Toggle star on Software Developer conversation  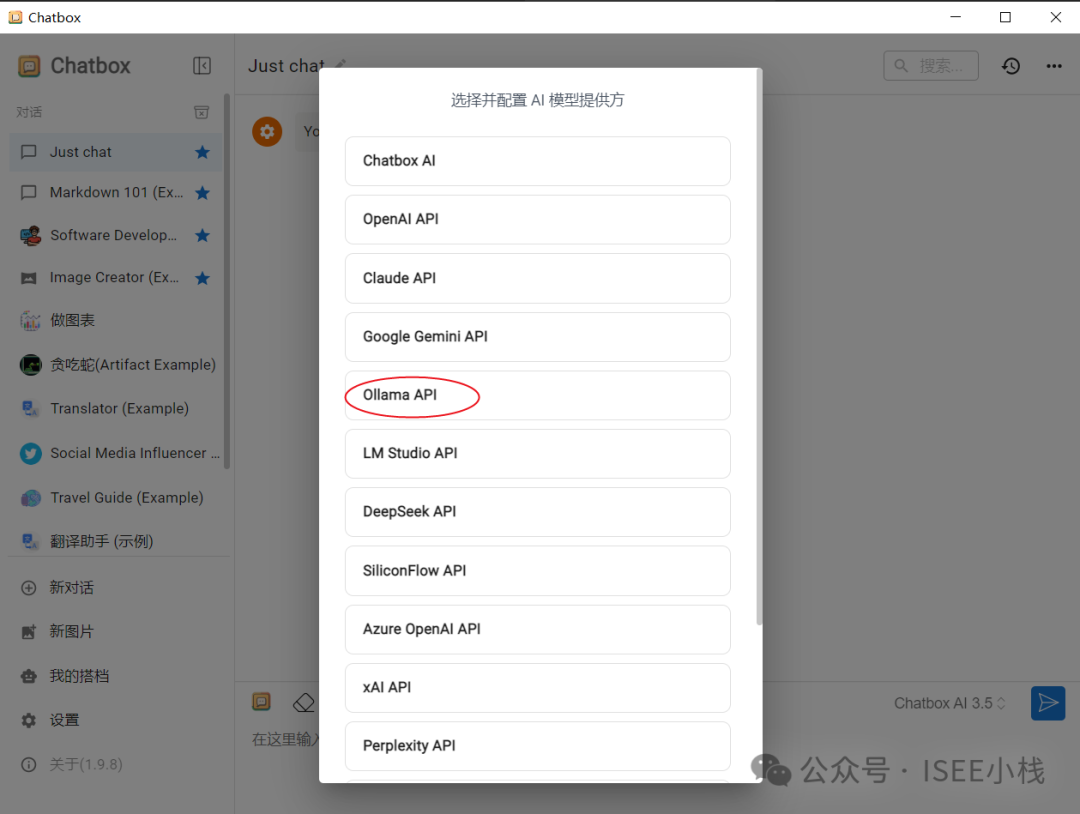pyautogui.click(x=202, y=236)
